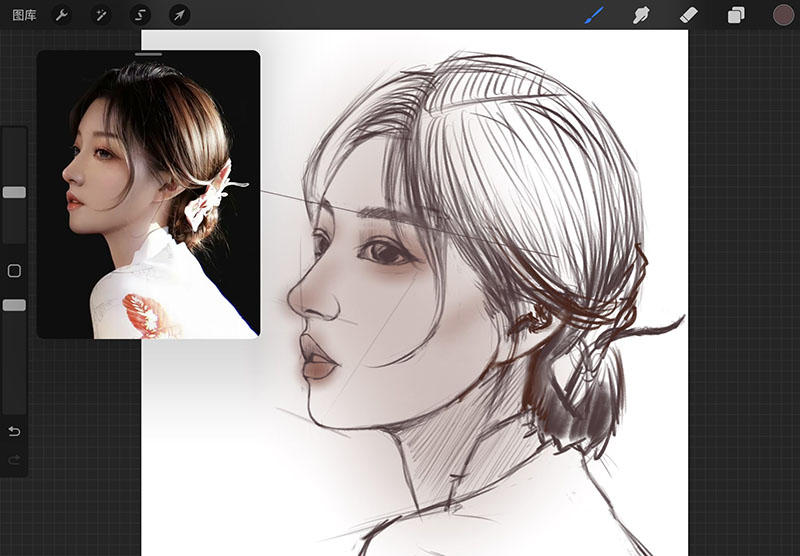Click the brush size slider handle
This screenshot has height=556, width=800.
tap(14, 192)
